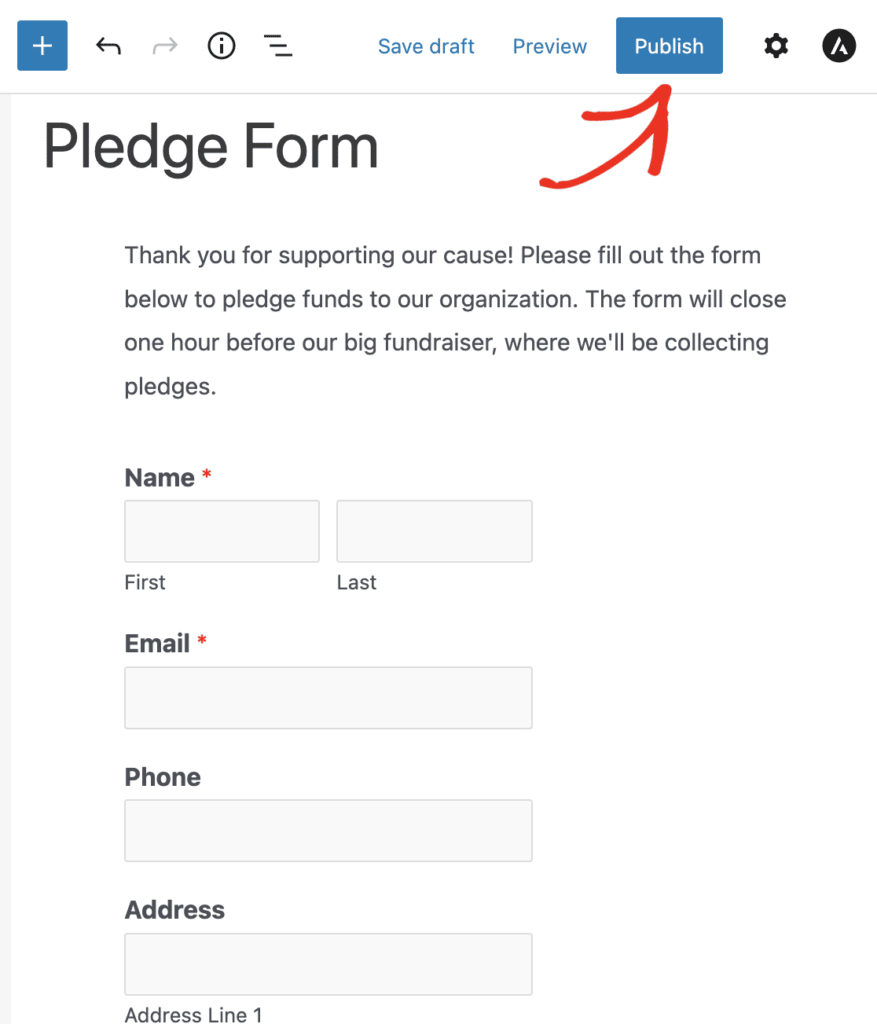Viewport: 877px width, 1024px height.
Task: Preview the Pledge Form page
Action: pyautogui.click(x=549, y=46)
